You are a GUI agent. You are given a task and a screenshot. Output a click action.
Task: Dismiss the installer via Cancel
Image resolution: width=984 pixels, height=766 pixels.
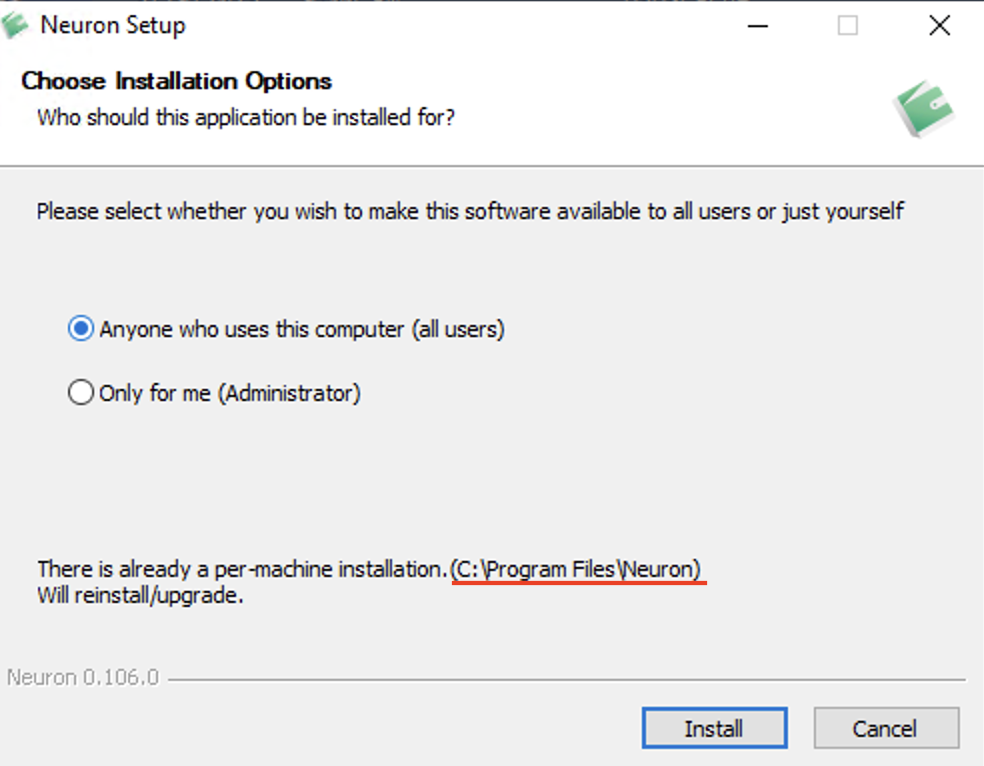[886, 728]
